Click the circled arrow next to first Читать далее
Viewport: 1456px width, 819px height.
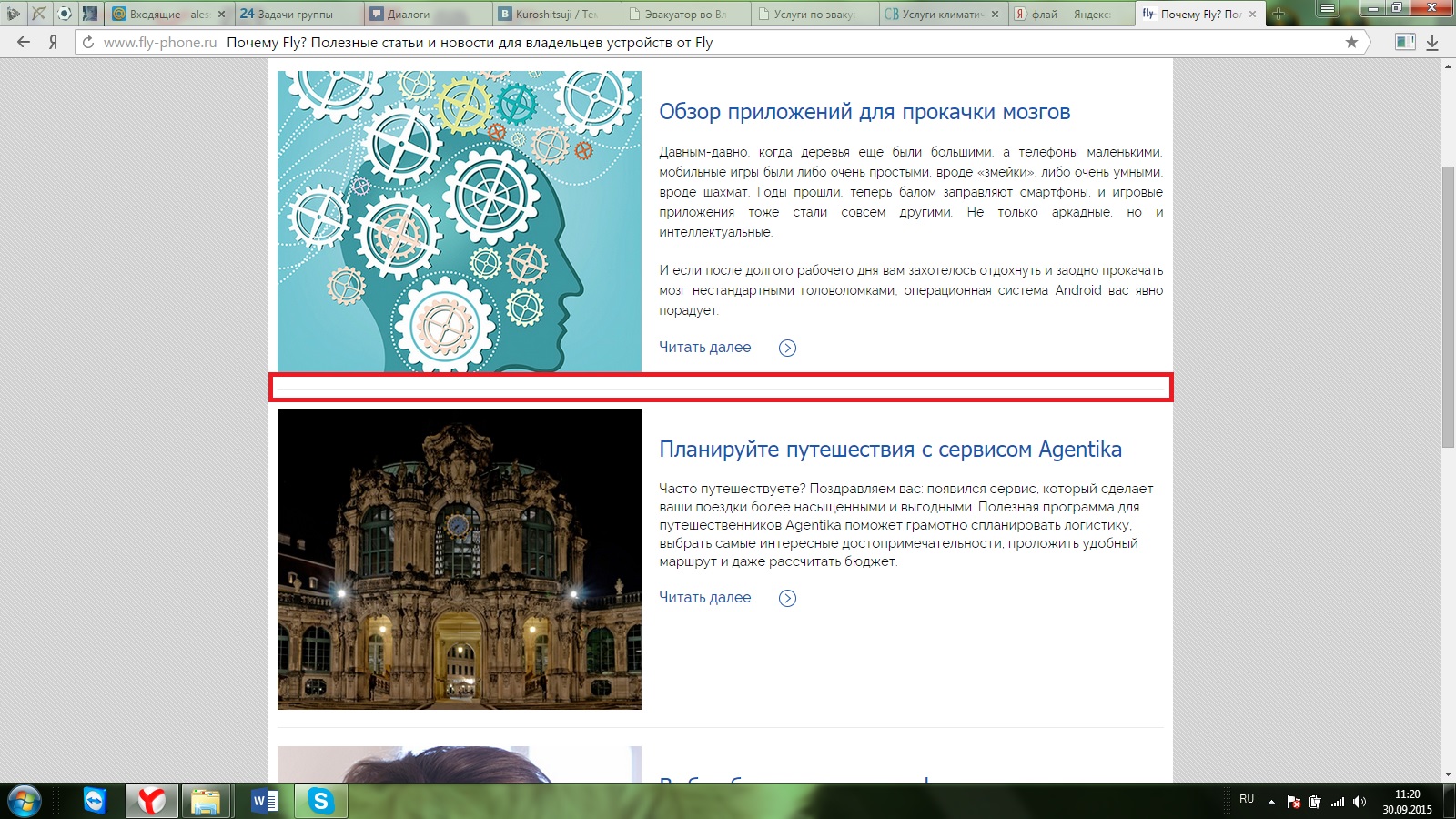tap(787, 348)
